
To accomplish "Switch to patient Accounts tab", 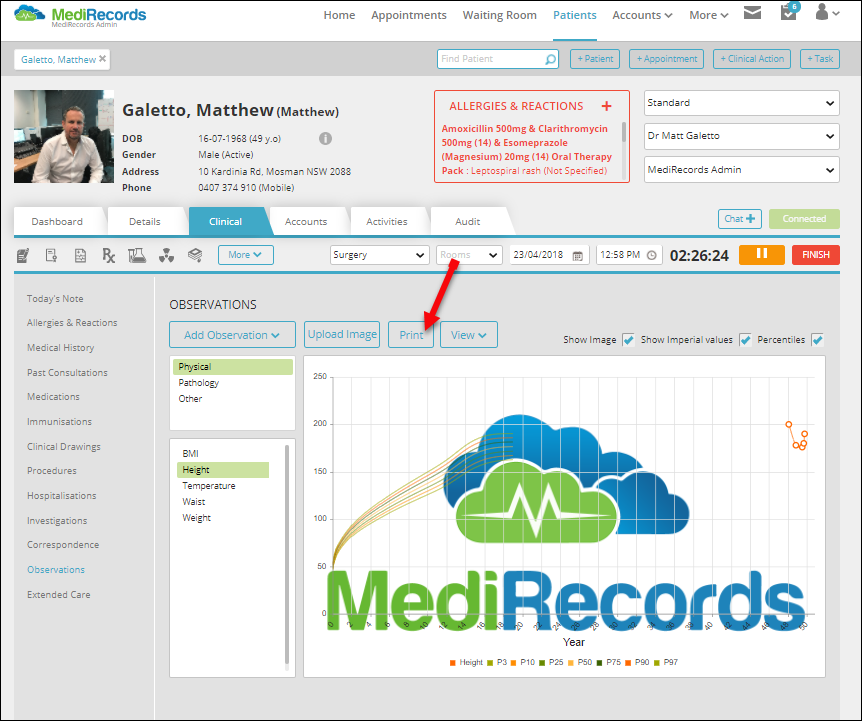I will click(306, 221).
